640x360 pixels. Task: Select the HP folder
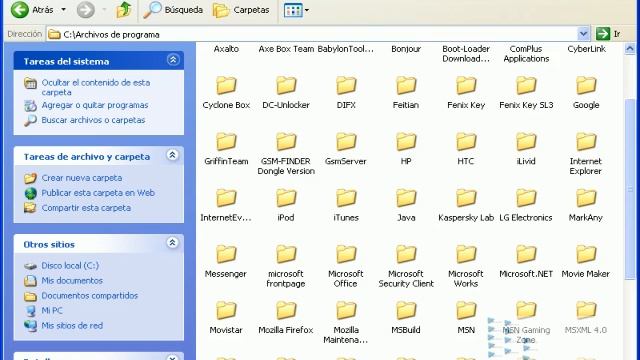coord(406,149)
